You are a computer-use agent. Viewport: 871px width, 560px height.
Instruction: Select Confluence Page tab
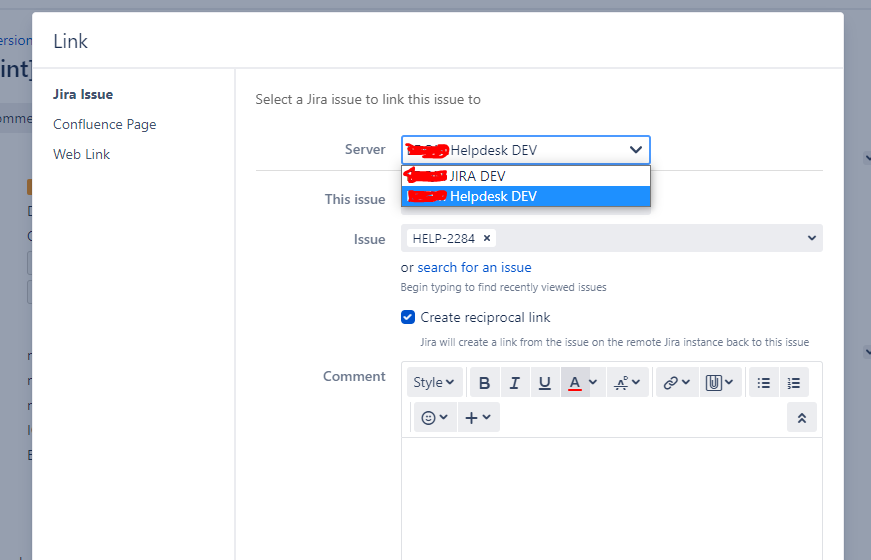coord(104,124)
